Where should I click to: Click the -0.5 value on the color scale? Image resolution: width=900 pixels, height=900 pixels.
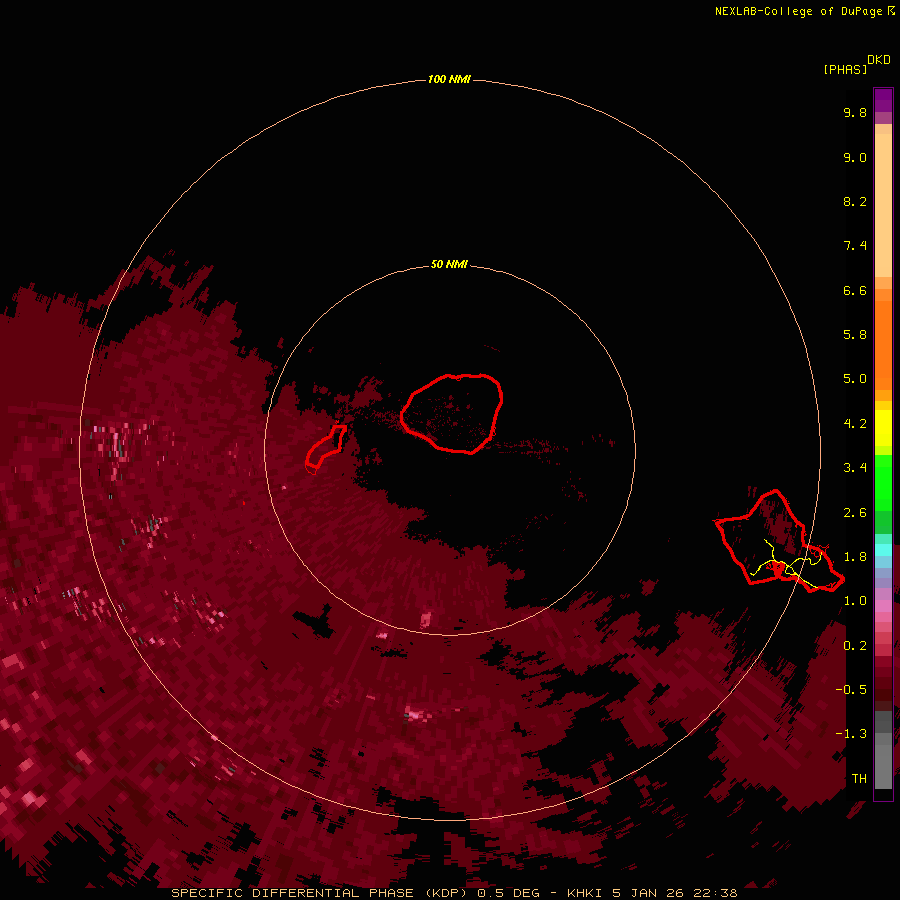pos(851,690)
